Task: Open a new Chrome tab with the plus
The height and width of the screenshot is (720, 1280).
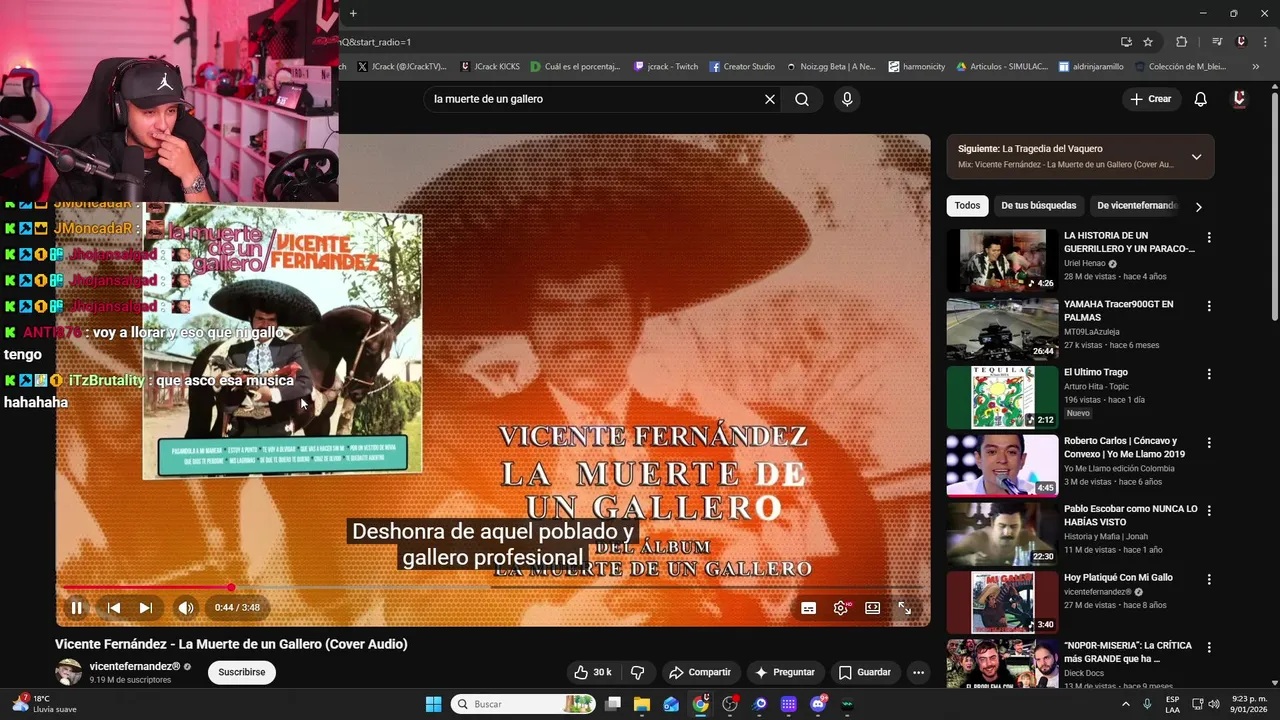Action: click(x=353, y=13)
